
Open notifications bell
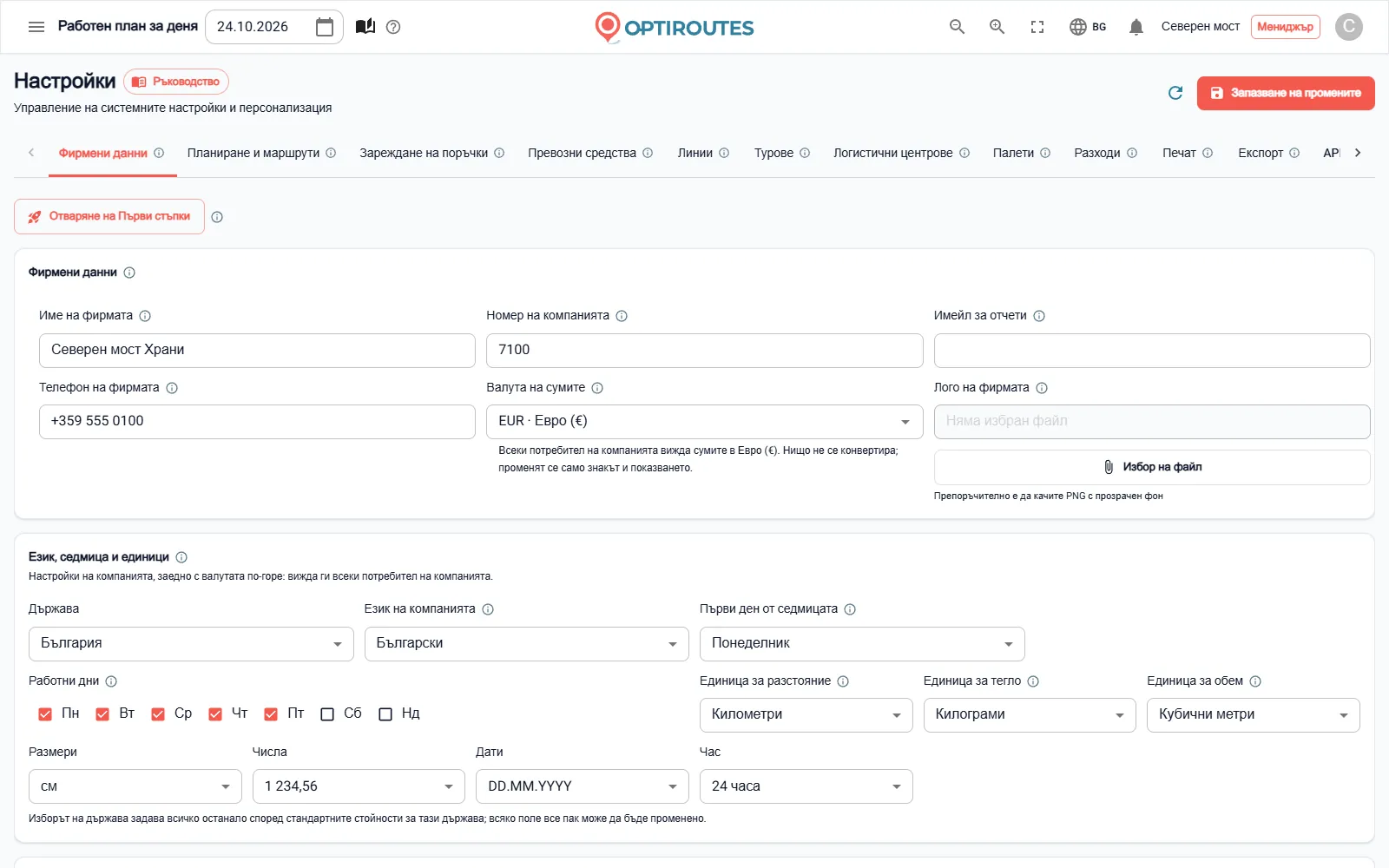pos(1136,27)
